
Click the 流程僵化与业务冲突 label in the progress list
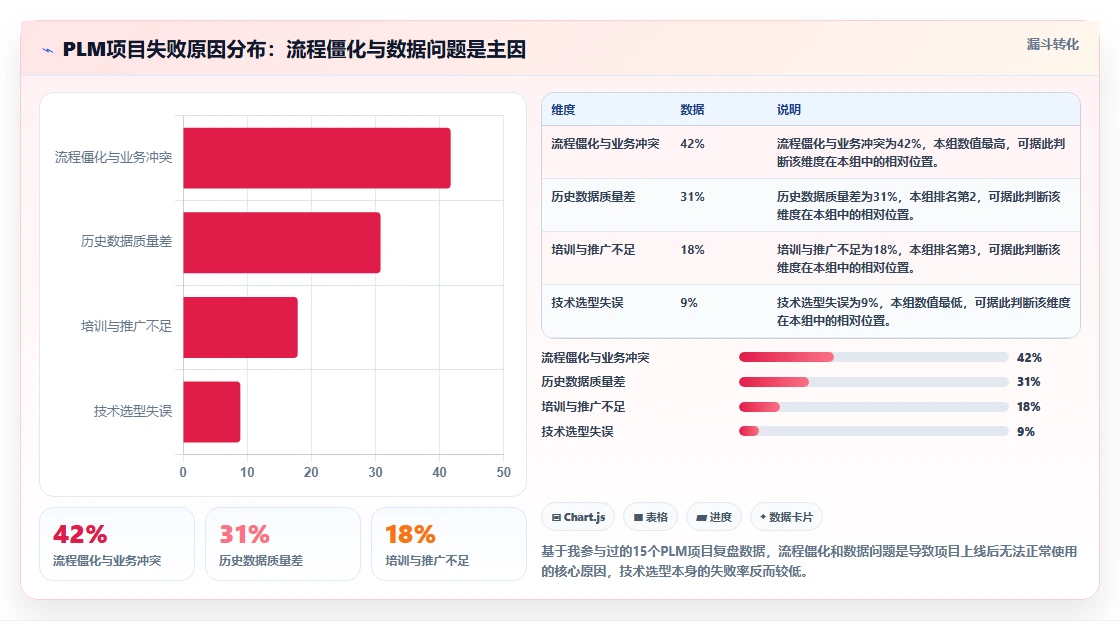pos(595,357)
